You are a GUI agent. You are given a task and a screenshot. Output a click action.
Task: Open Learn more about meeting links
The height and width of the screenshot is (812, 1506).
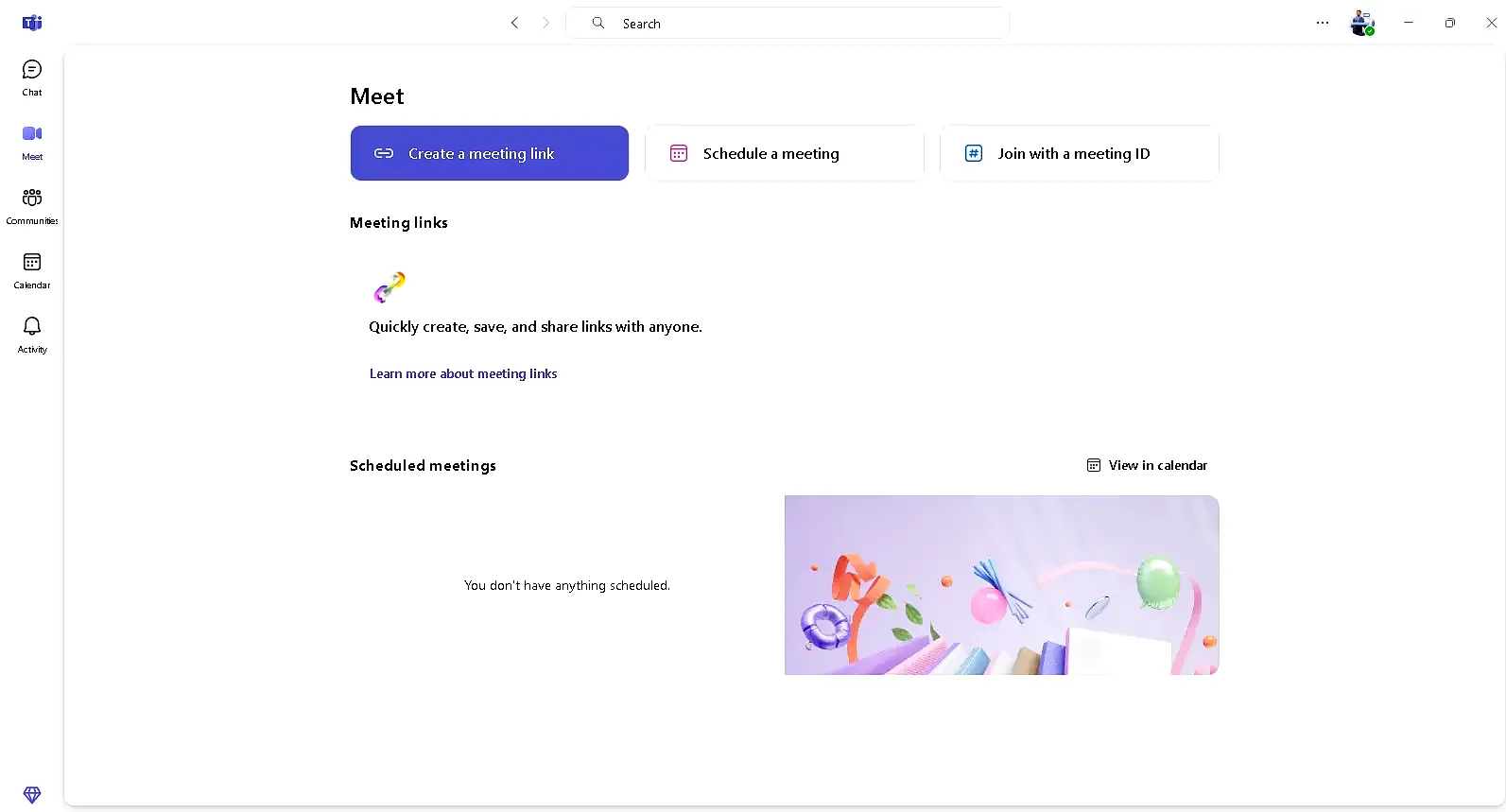(x=463, y=373)
